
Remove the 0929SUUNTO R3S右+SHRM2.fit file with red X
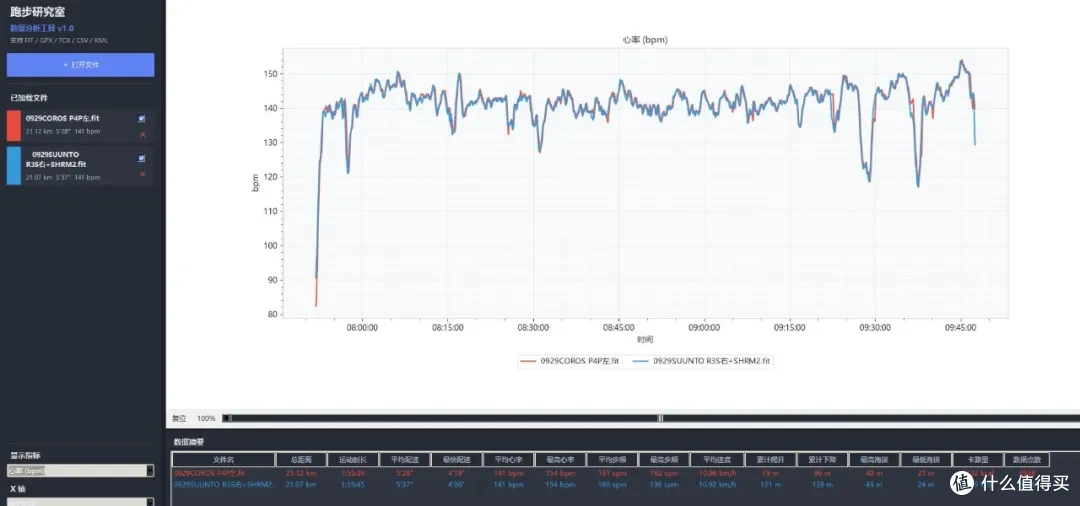143,173
